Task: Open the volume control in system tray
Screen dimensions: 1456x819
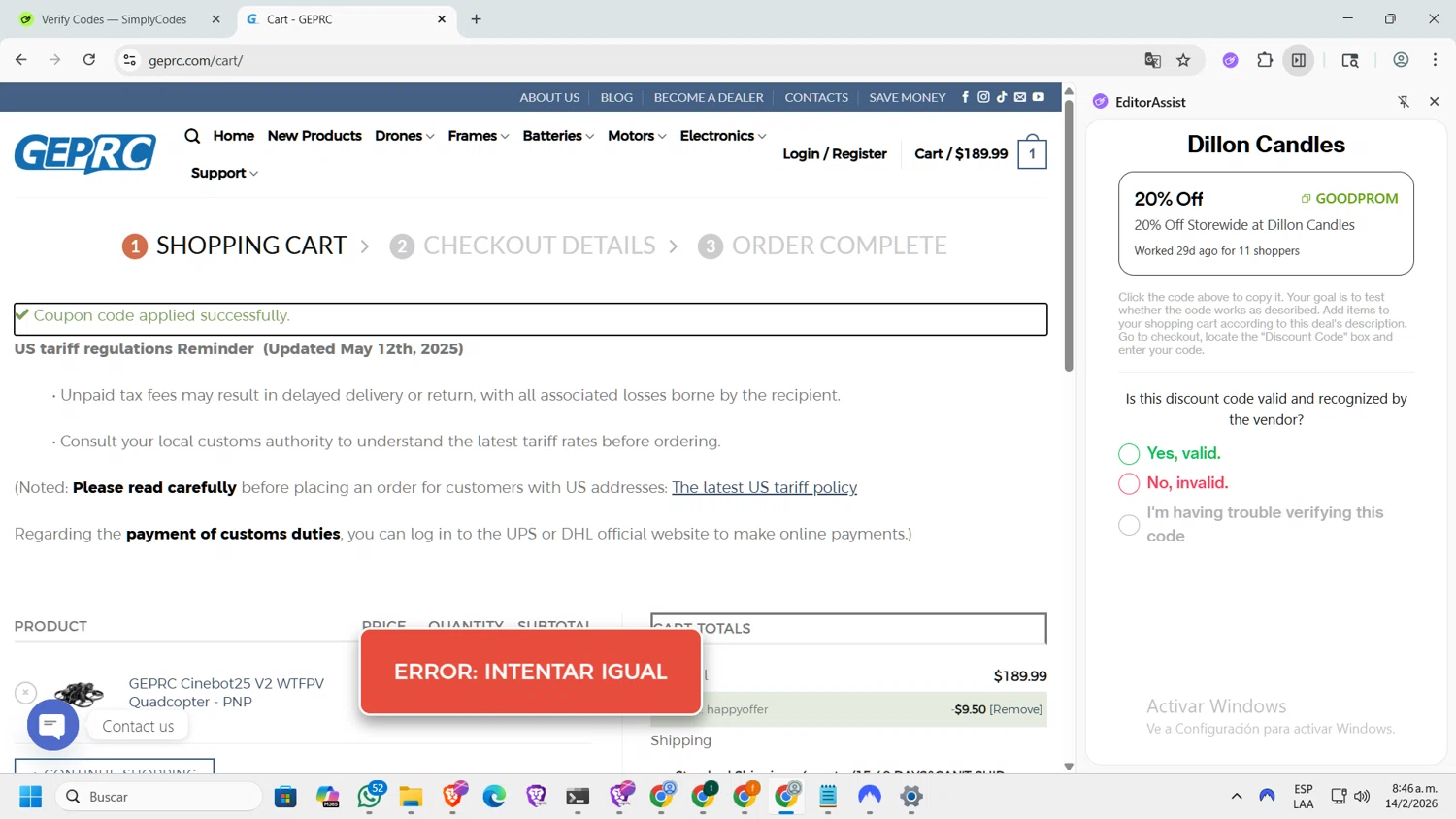Action: [x=1362, y=797]
